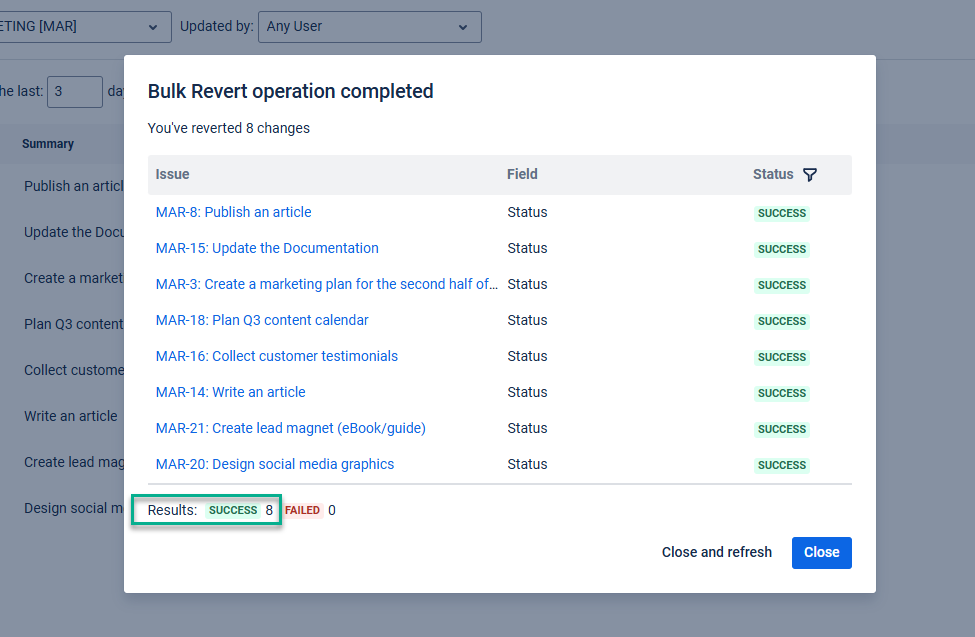Screen dimensions: 975x637
Task: Expand the Updated by chevron
Action: [463, 27]
